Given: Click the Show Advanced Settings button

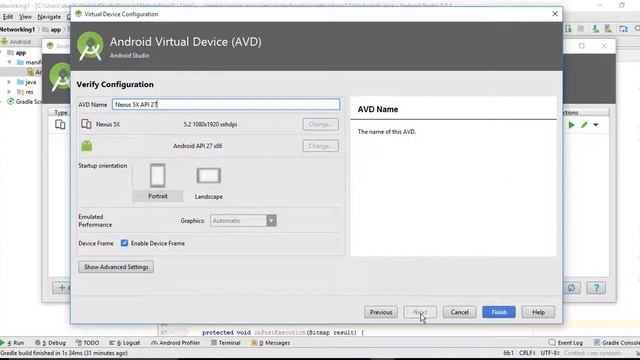Looking at the screenshot, I should pyautogui.click(x=116, y=267).
